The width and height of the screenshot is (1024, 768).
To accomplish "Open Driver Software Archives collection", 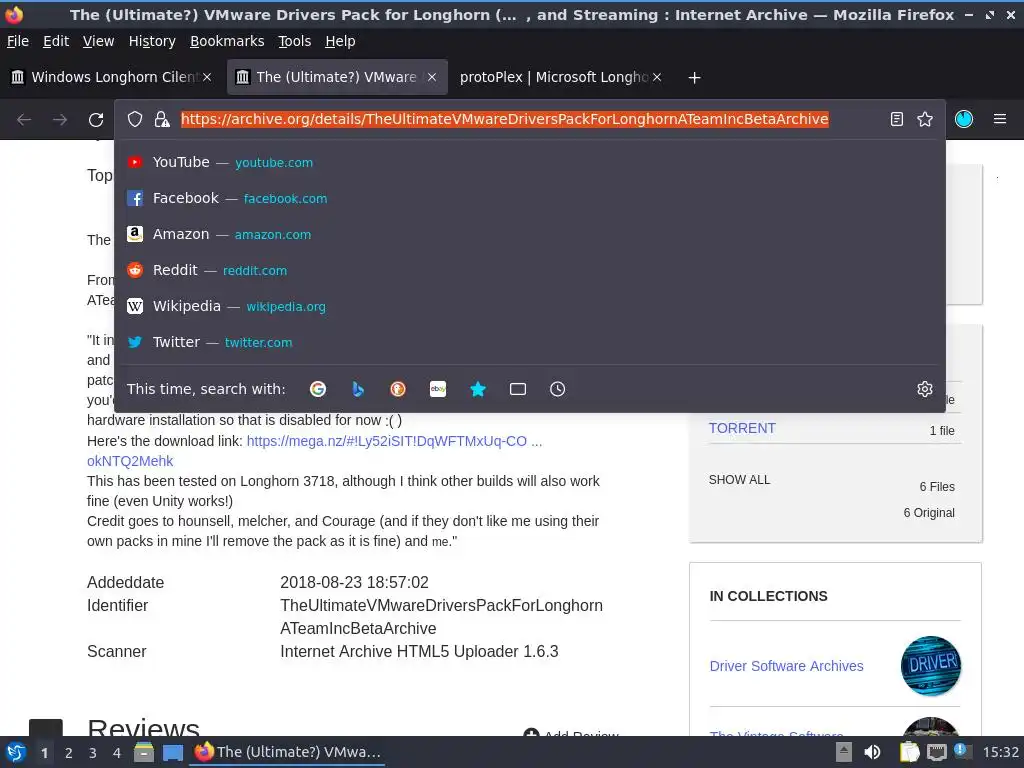I will click(x=786, y=666).
